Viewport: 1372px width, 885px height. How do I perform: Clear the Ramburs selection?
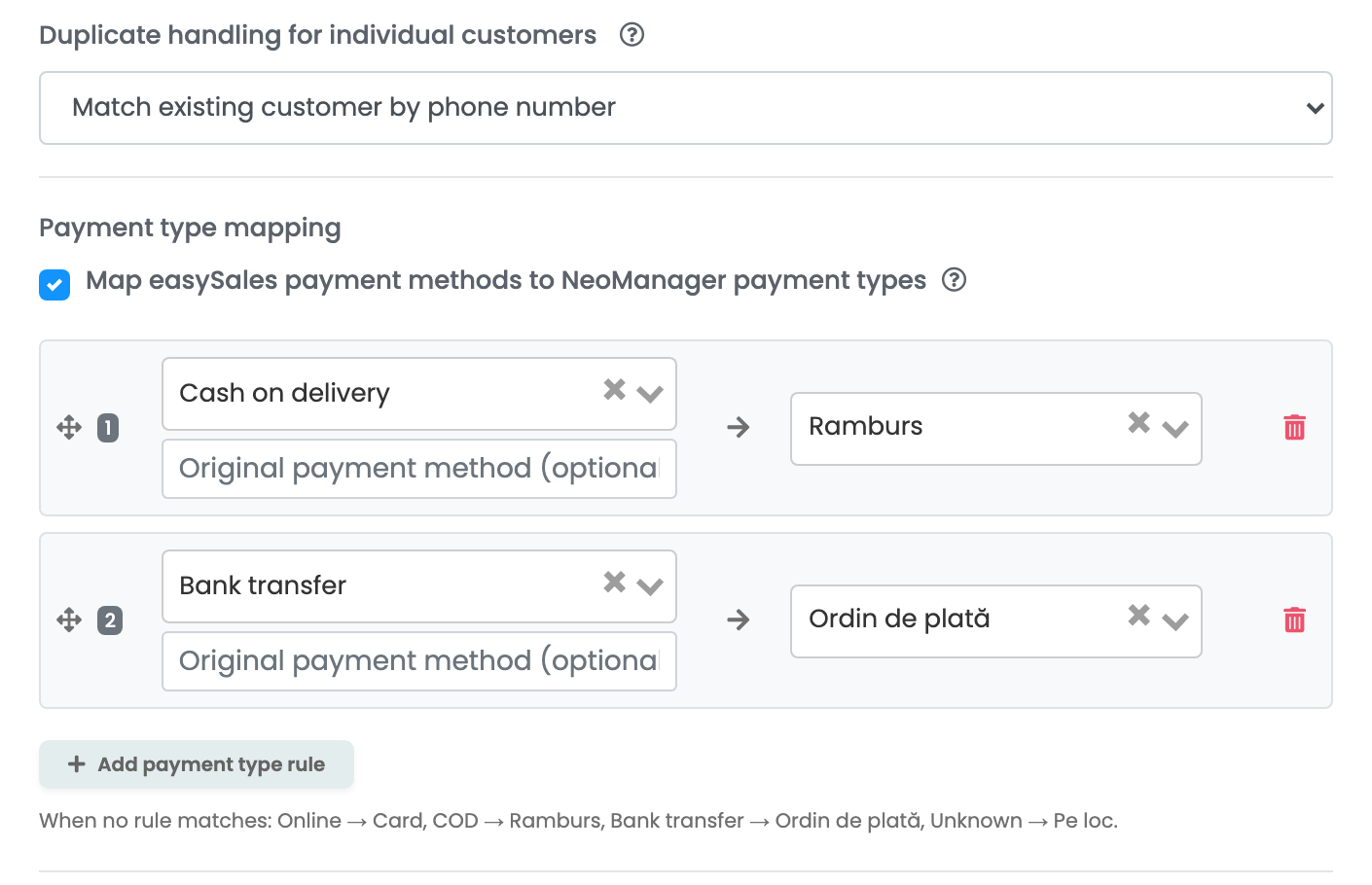click(x=1138, y=423)
